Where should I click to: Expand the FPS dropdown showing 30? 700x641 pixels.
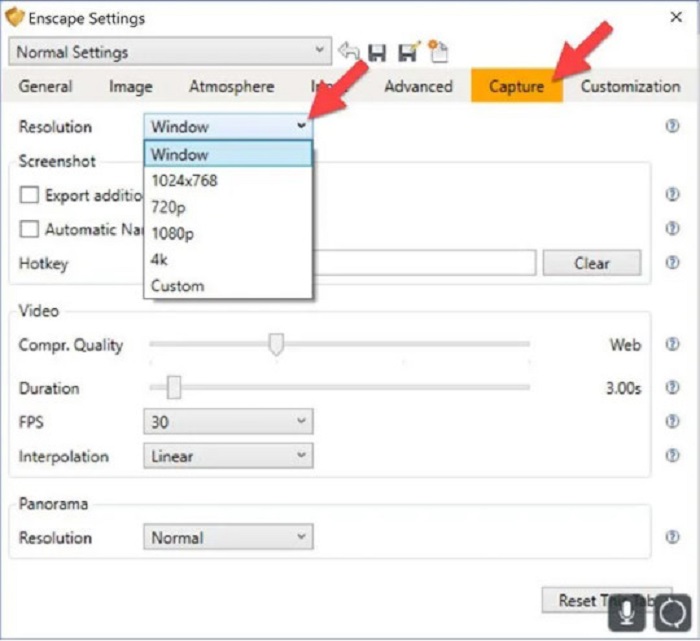[x=228, y=423]
